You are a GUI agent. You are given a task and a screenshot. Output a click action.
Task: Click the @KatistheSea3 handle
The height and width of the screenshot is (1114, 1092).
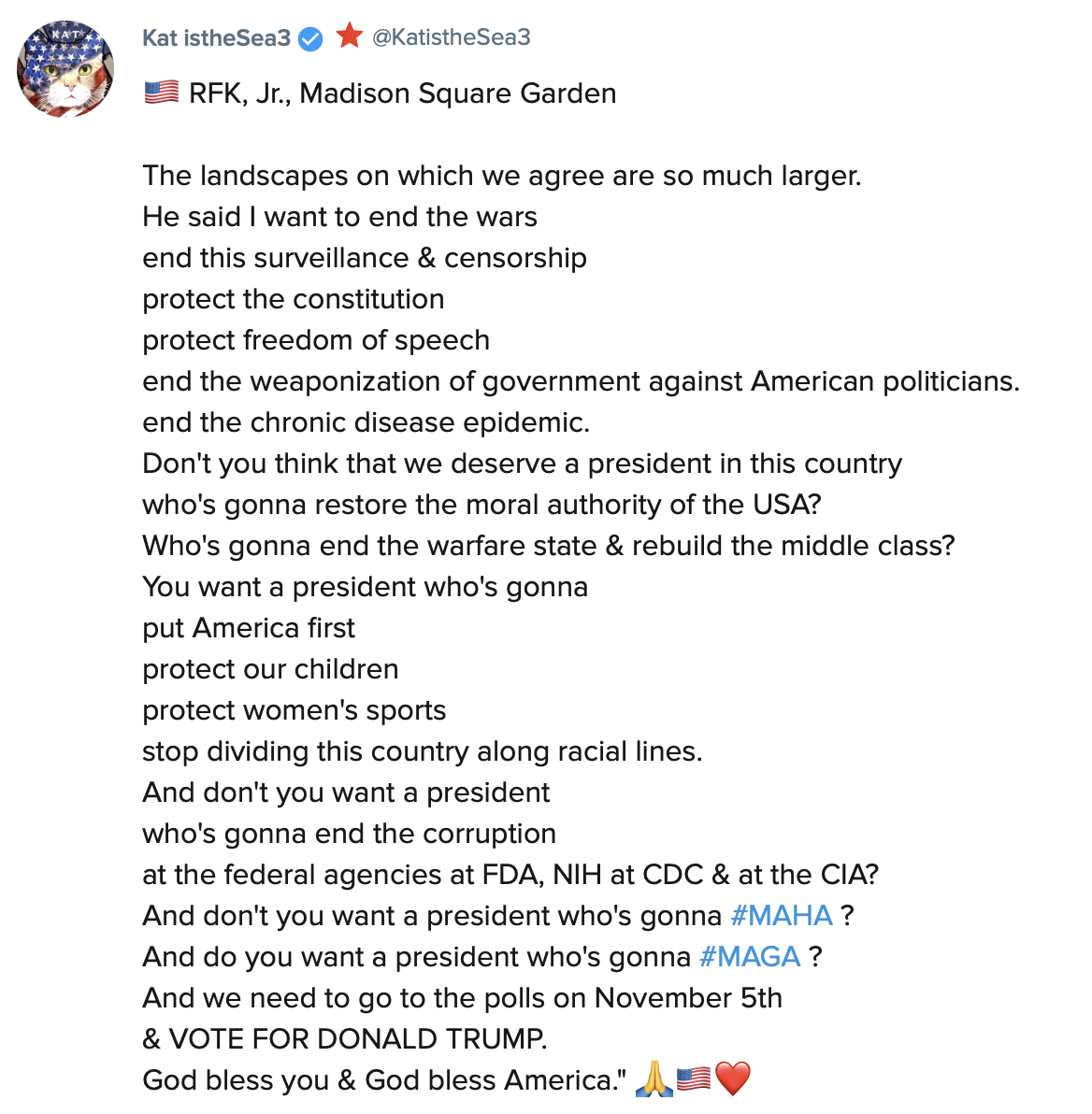pyautogui.click(x=451, y=37)
